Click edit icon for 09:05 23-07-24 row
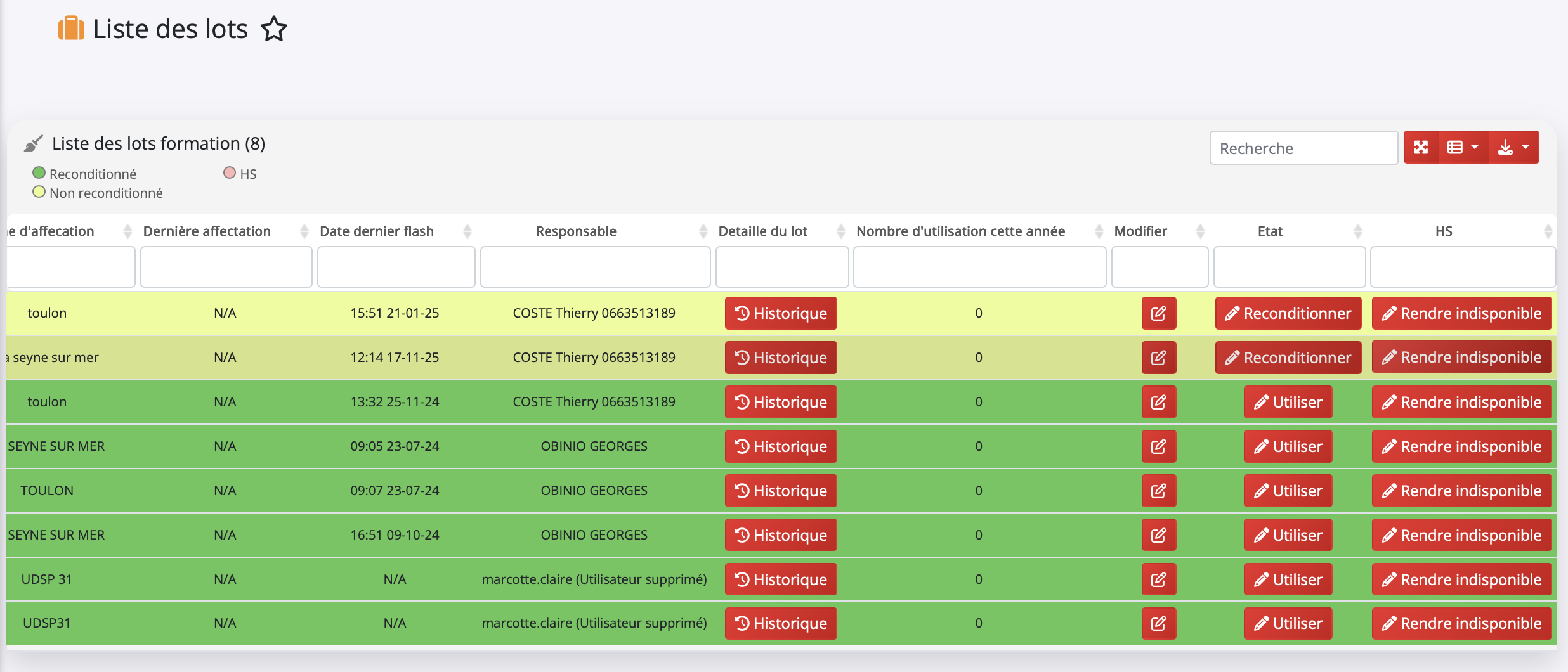 (x=1158, y=446)
